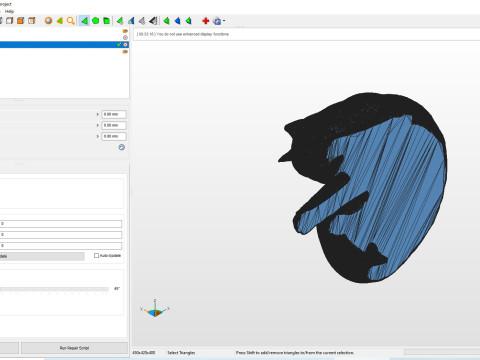Viewport: 480px width, 360px height.
Task: Choose the green pentagon select surfaces tool
Action: pyautogui.click(x=95, y=21)
